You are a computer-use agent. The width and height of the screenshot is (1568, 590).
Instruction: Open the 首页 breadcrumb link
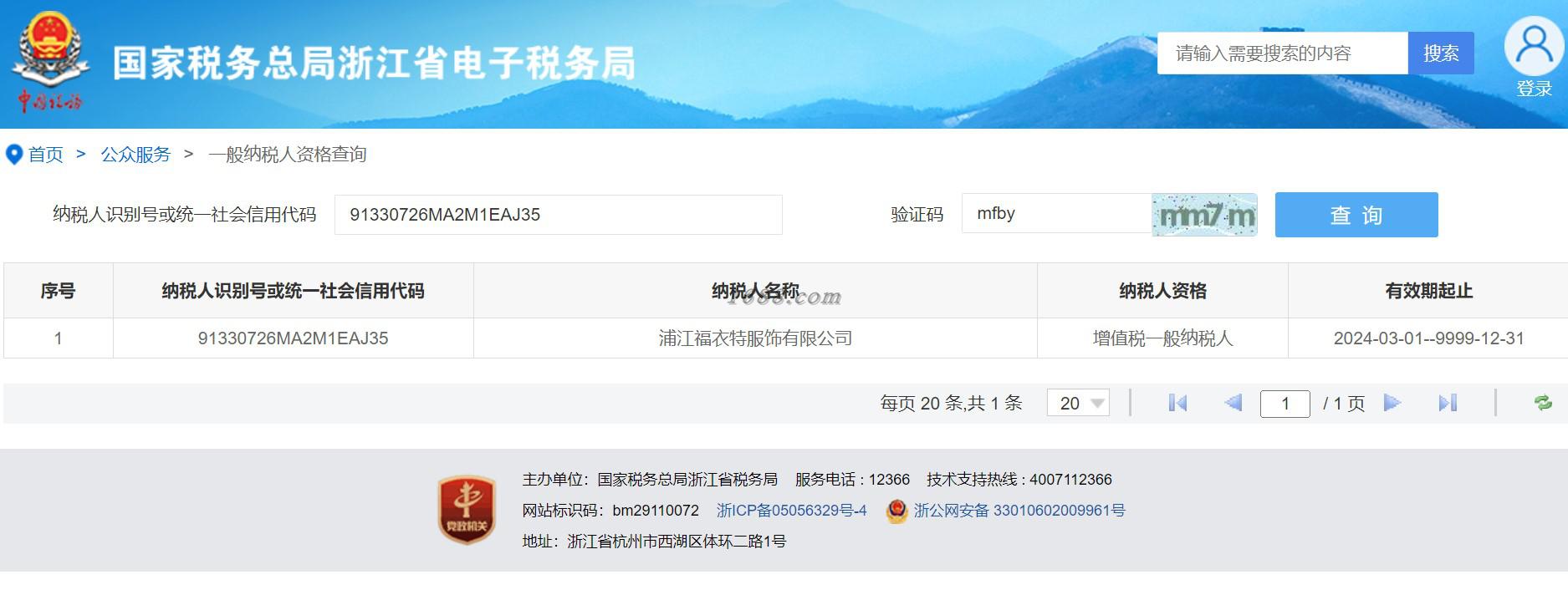pos(46,155)
